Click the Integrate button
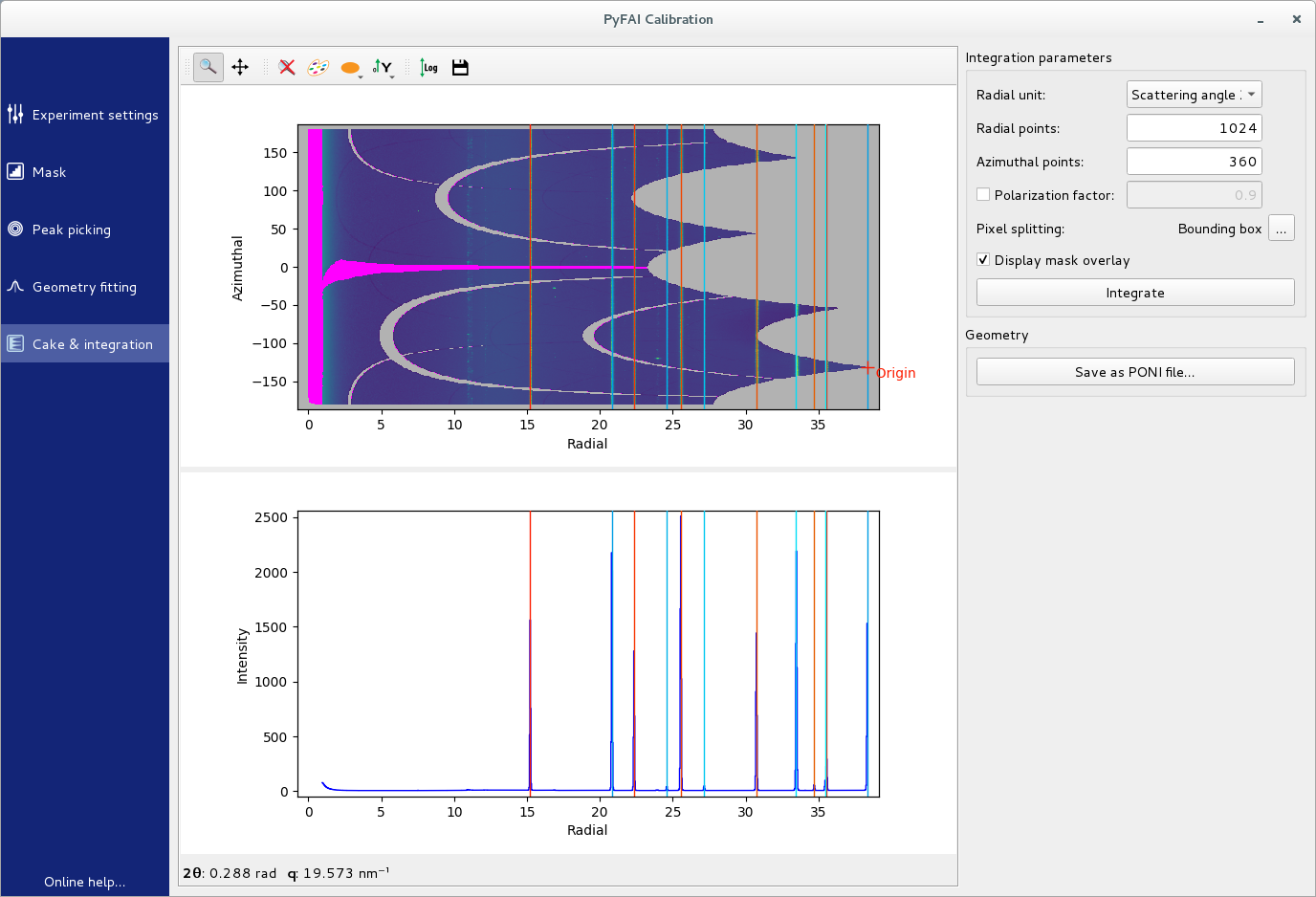Image resolution: width=1316 pixels, height=897 pixels. tap(1134, 292)
